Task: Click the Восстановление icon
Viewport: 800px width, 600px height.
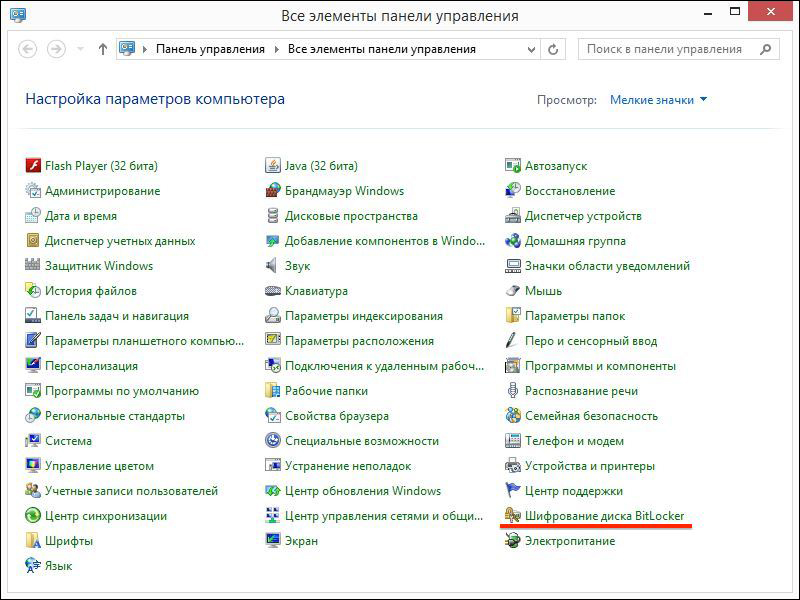Action: click(x=513, y=190)
